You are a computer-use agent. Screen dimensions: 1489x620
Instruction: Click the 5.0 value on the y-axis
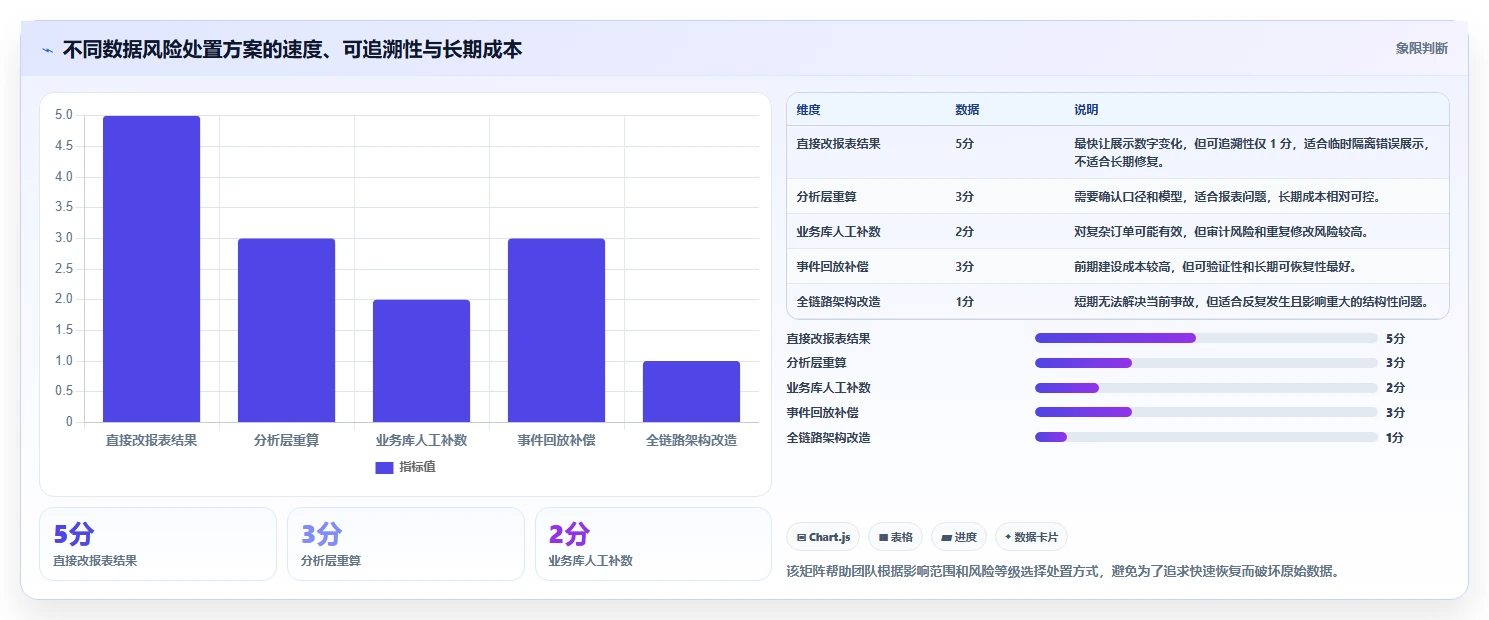63,116
